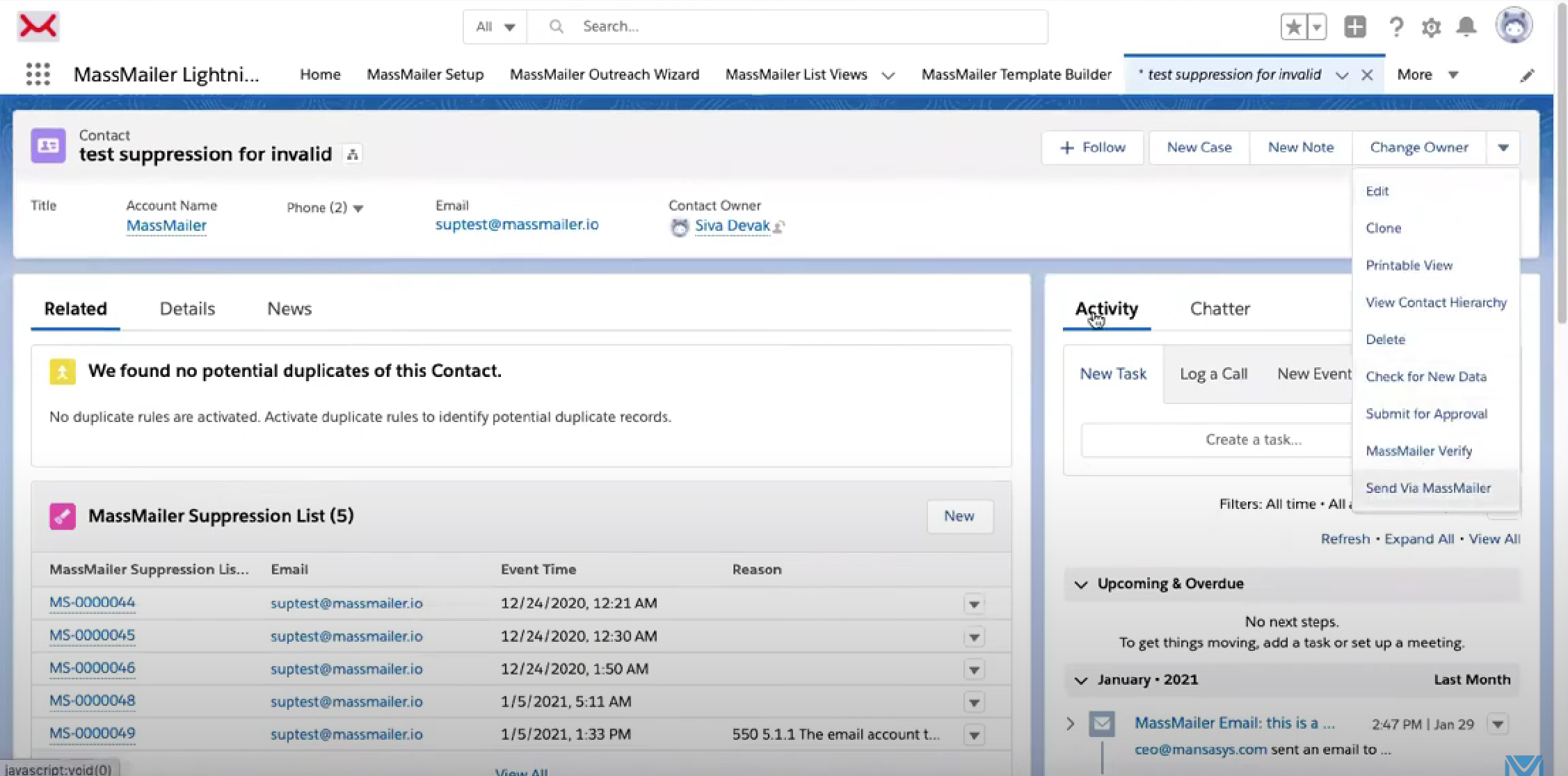Click New in the Suppression List
1568x776 pixels.
pyautogui.click(x=959, y=516)
